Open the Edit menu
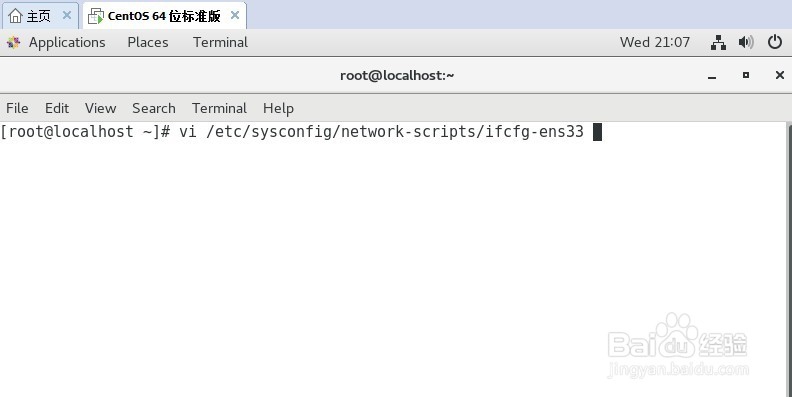 click(57, 108)
